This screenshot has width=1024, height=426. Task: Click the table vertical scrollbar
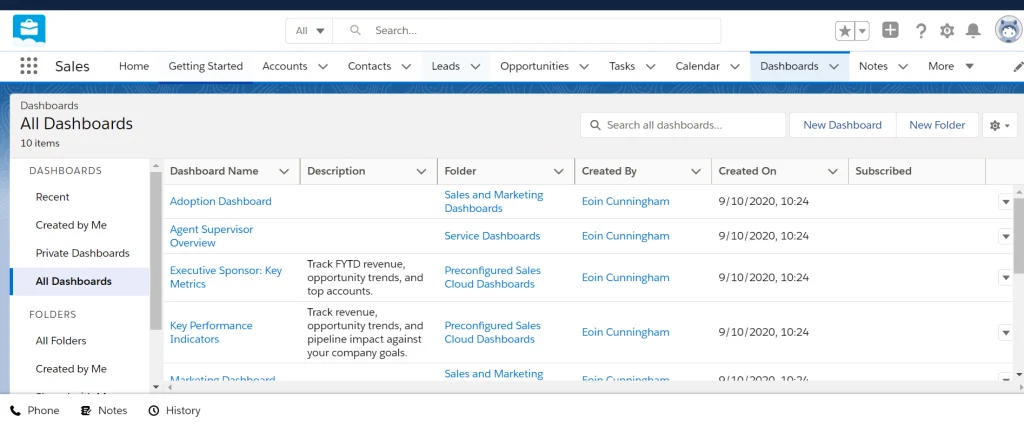1019,235
